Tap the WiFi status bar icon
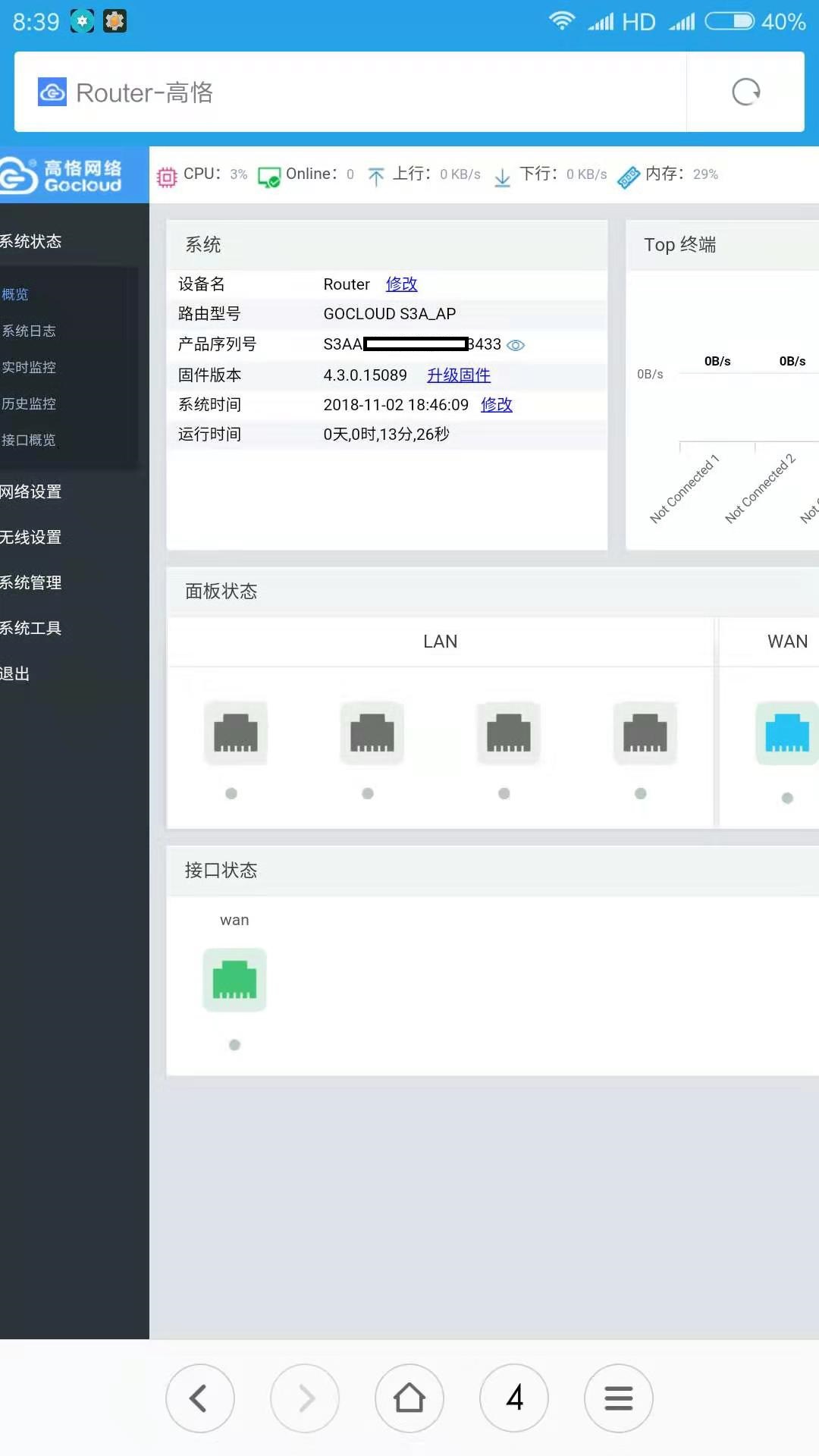This screenshot has height=1456, width=819. tap(562, 20)
